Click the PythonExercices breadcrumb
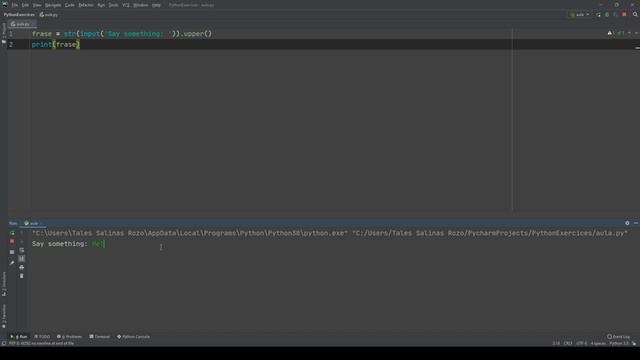This screenshot has width=640, height=360. (x=19, y=15)
